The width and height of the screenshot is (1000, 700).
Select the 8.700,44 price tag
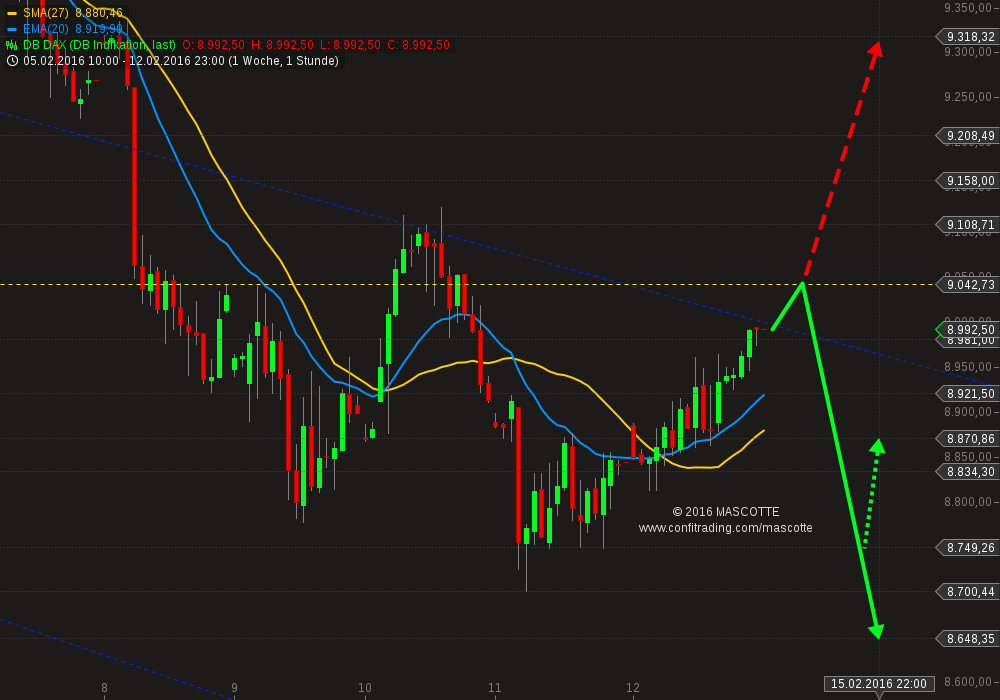click(x=966, y=591)
